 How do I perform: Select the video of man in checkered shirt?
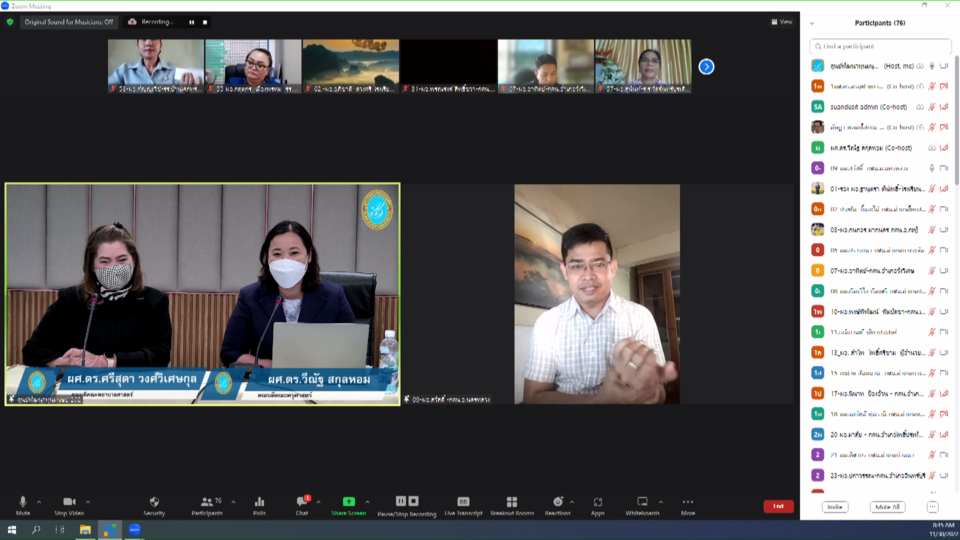click(x=597, y=294)
